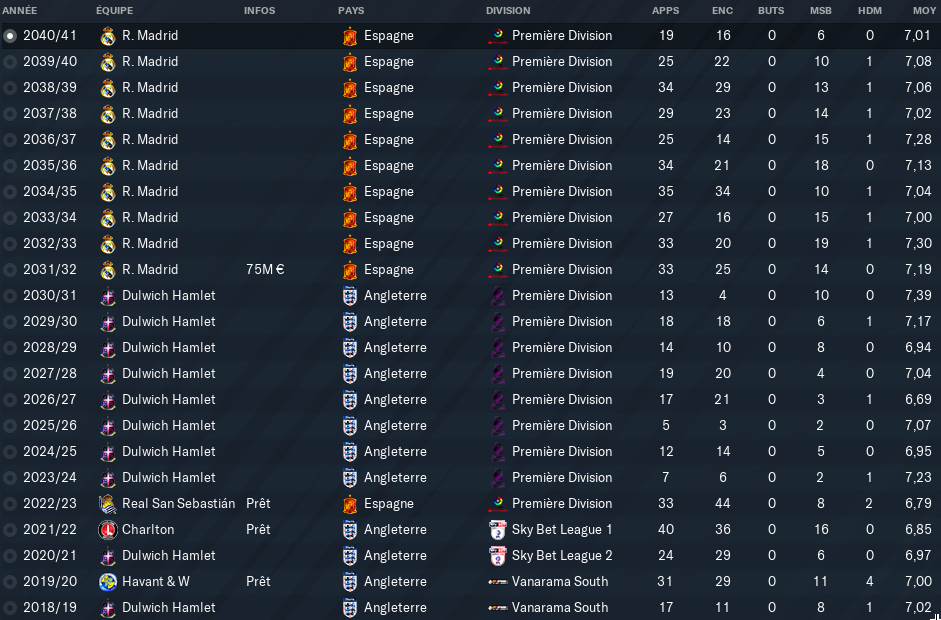
Task: Select the 2031/32 season radio button
Action: point(10,269)
